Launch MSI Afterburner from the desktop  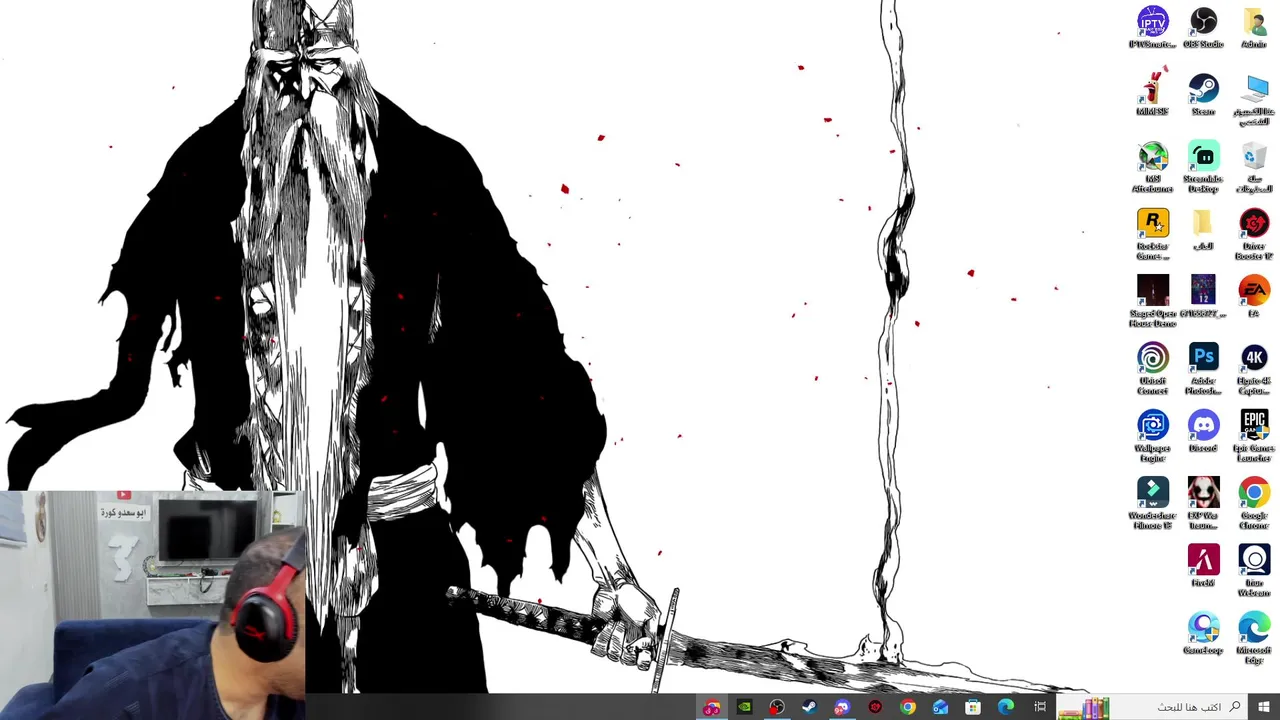[1152, 166]
